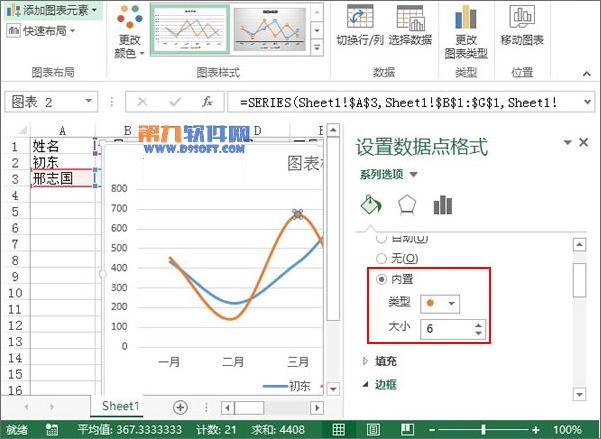The image size is (601, 439).
Task: Switch to Page Break Preview icon
Action: tap(407, 429)
